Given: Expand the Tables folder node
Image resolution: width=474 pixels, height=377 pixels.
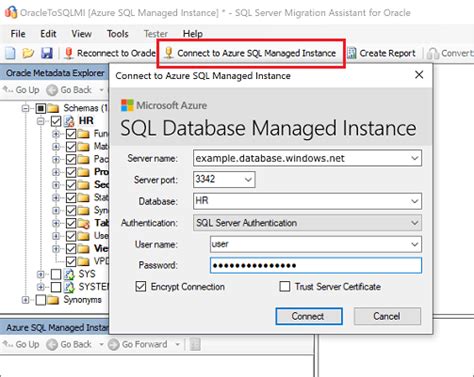Looking at the screenshot, I should [56, 223].
